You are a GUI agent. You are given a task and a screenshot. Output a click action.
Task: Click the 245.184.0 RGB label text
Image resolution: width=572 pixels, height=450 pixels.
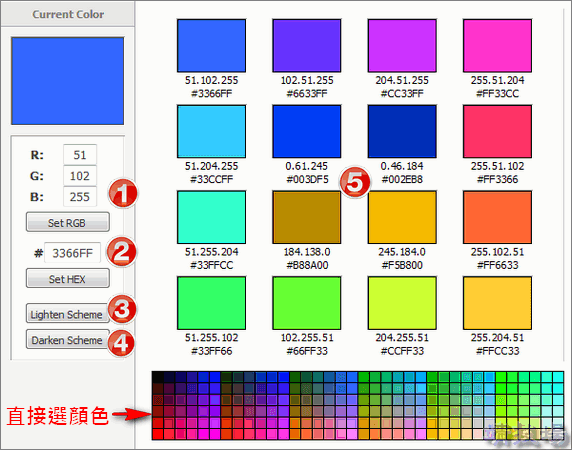point(402,252)
